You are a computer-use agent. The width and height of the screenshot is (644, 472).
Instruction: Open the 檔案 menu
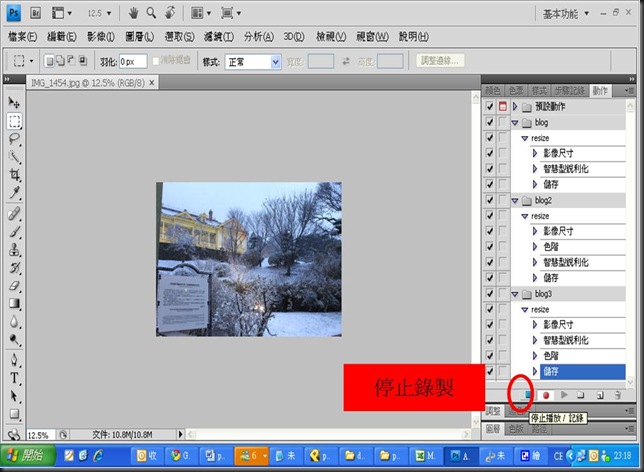[x=23, y=37]
